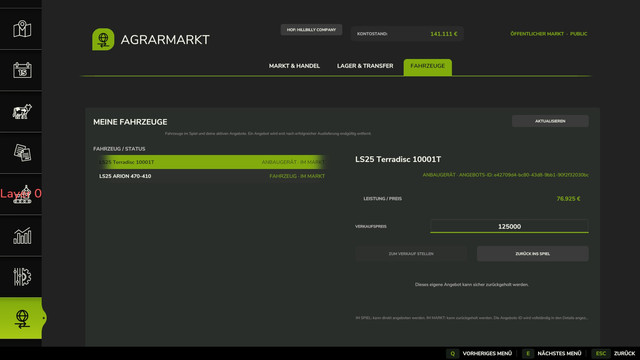This screenshot has height=360, width=640.
Task: Switch to Markt & Handel tab
Action: [294, 66]
